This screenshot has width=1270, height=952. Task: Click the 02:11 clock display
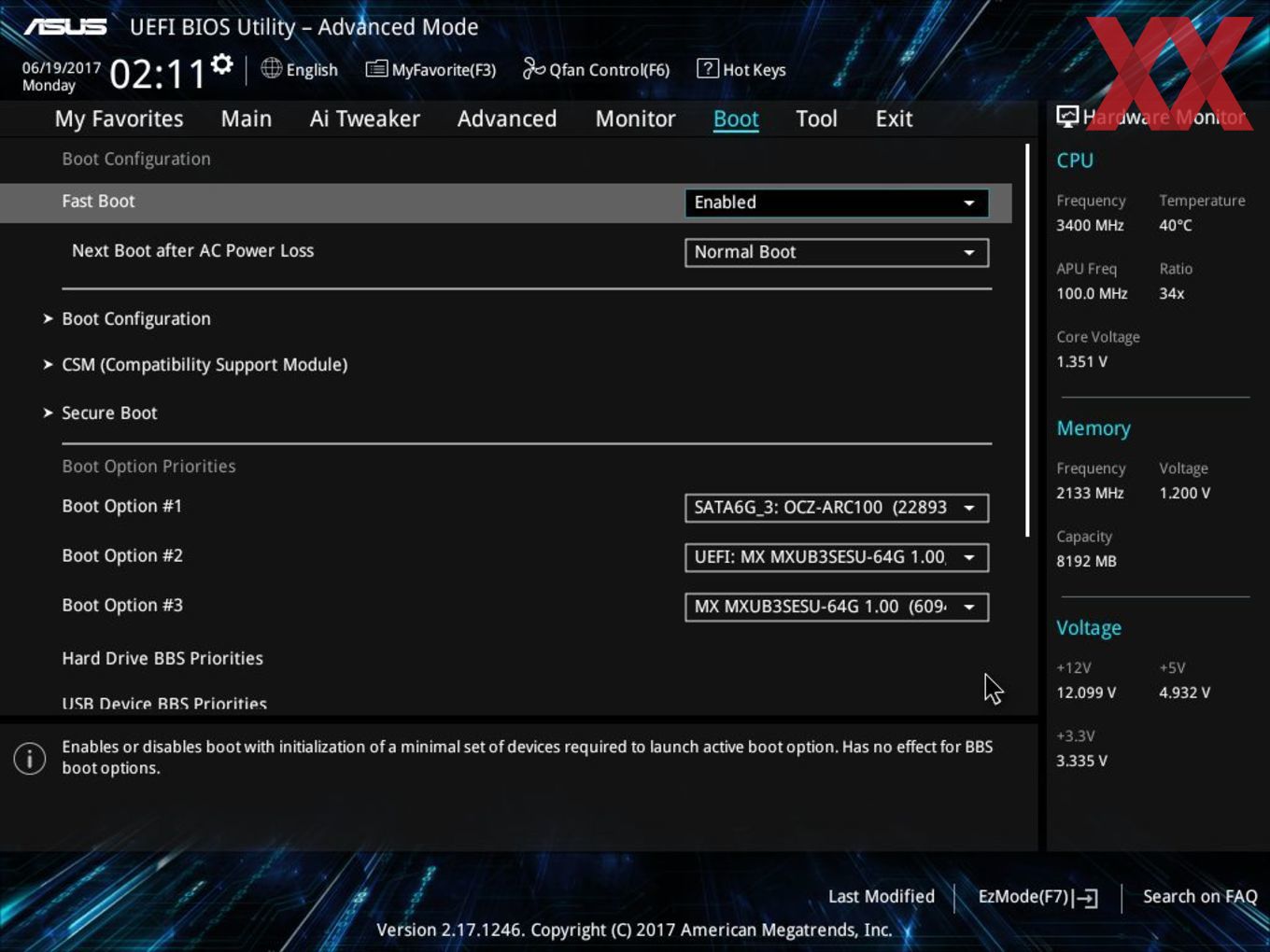point(157,74)
